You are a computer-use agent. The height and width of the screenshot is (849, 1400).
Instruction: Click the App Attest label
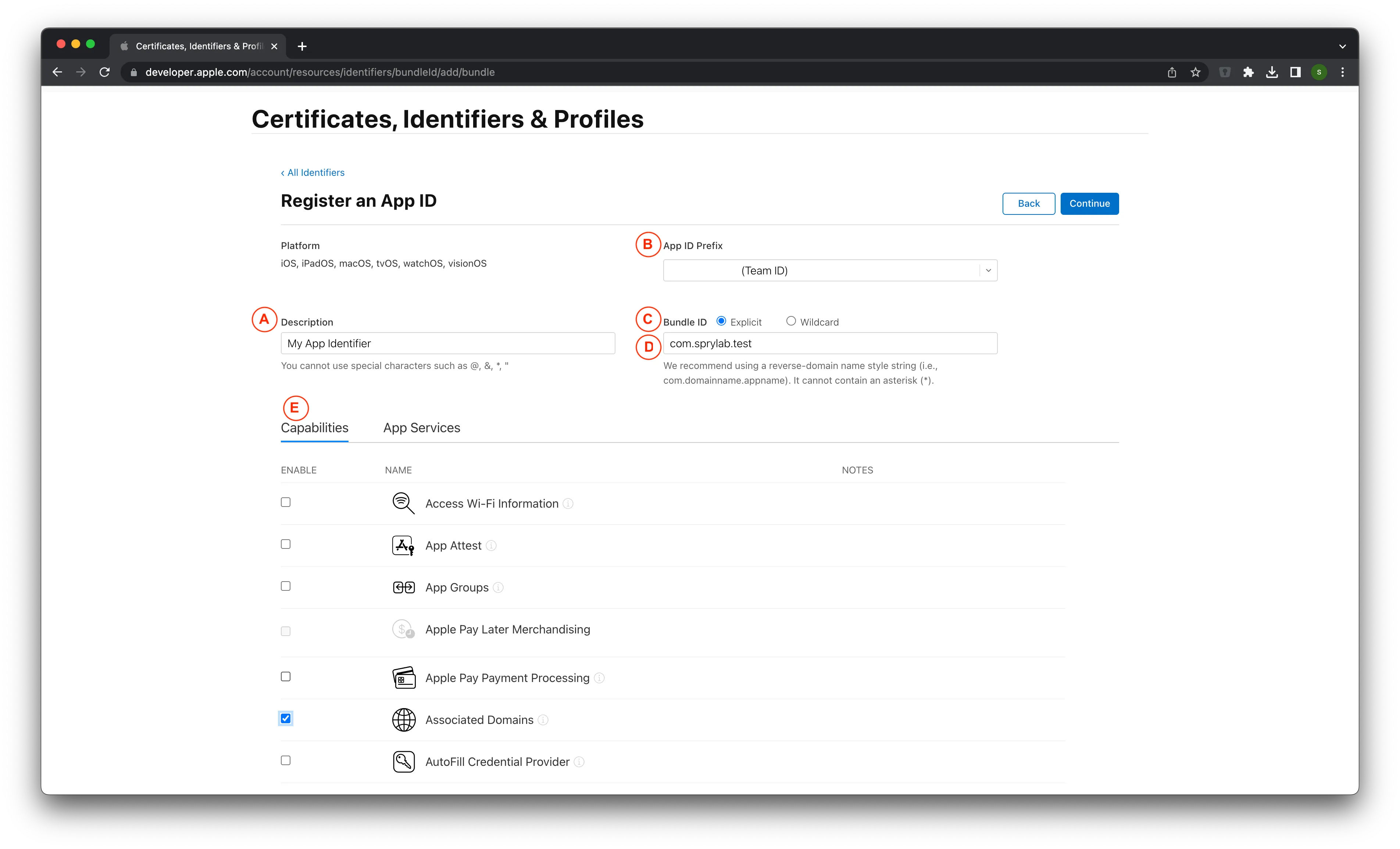tap(453, 546)
